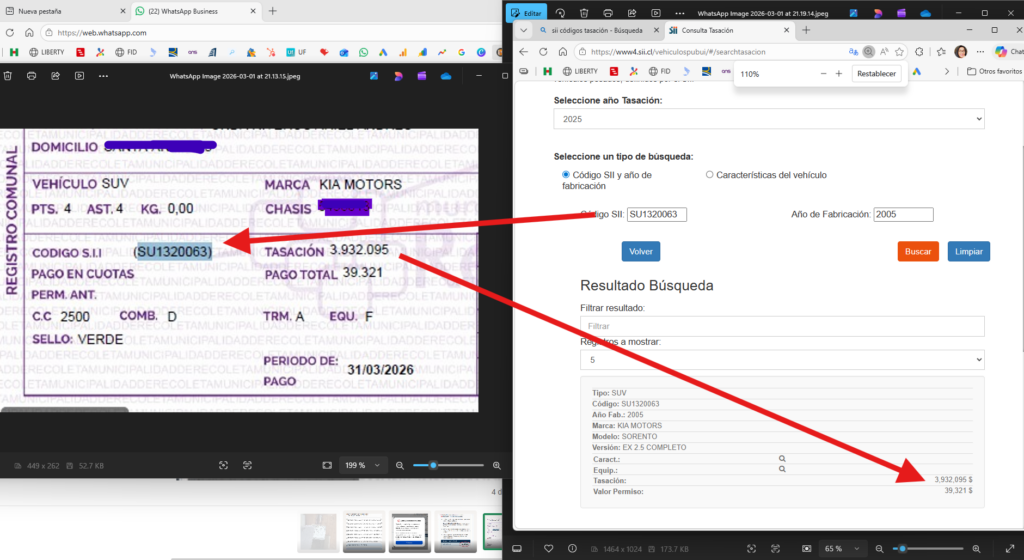Open the WhatsApp bookmark in the bookmarks bar

[x=363, y=52]
